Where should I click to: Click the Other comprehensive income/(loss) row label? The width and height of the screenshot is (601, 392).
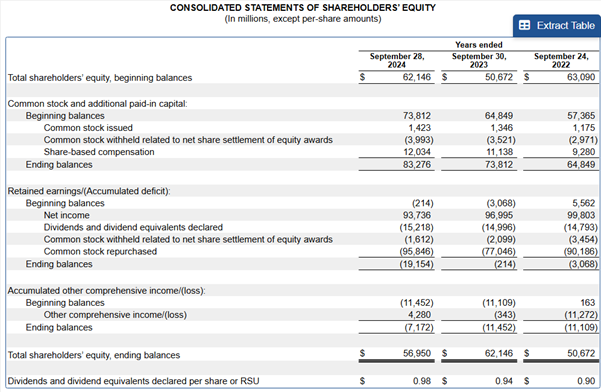click(x=115, y=315)
